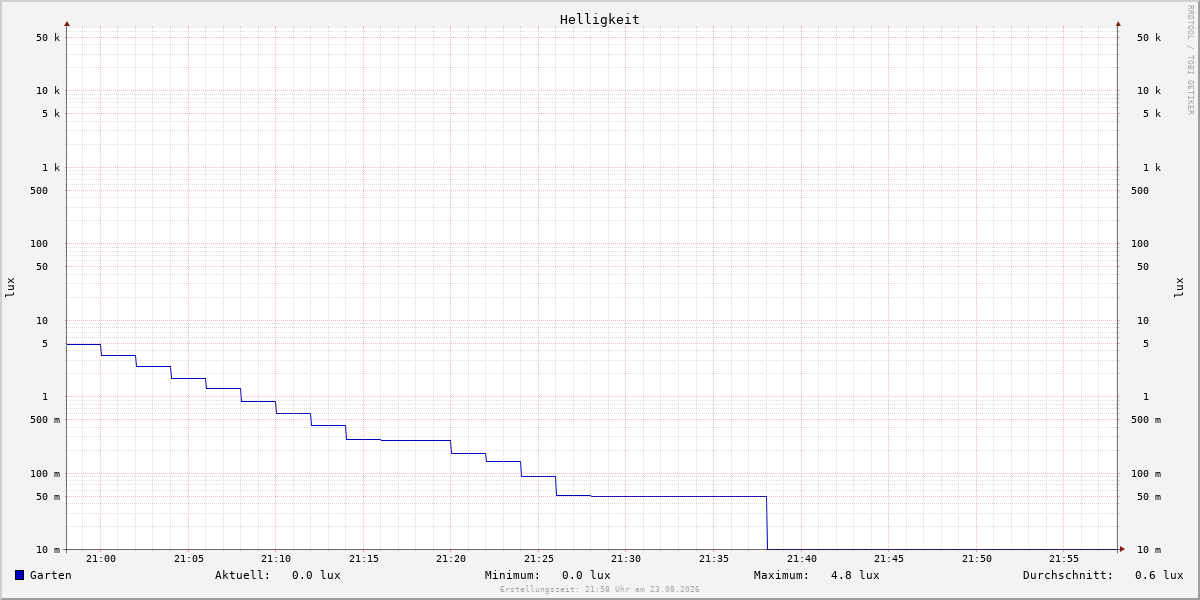This screenshot has width=1200, height=600.
Task: Click the Helligkeit chart title
Action: point(599,19)
